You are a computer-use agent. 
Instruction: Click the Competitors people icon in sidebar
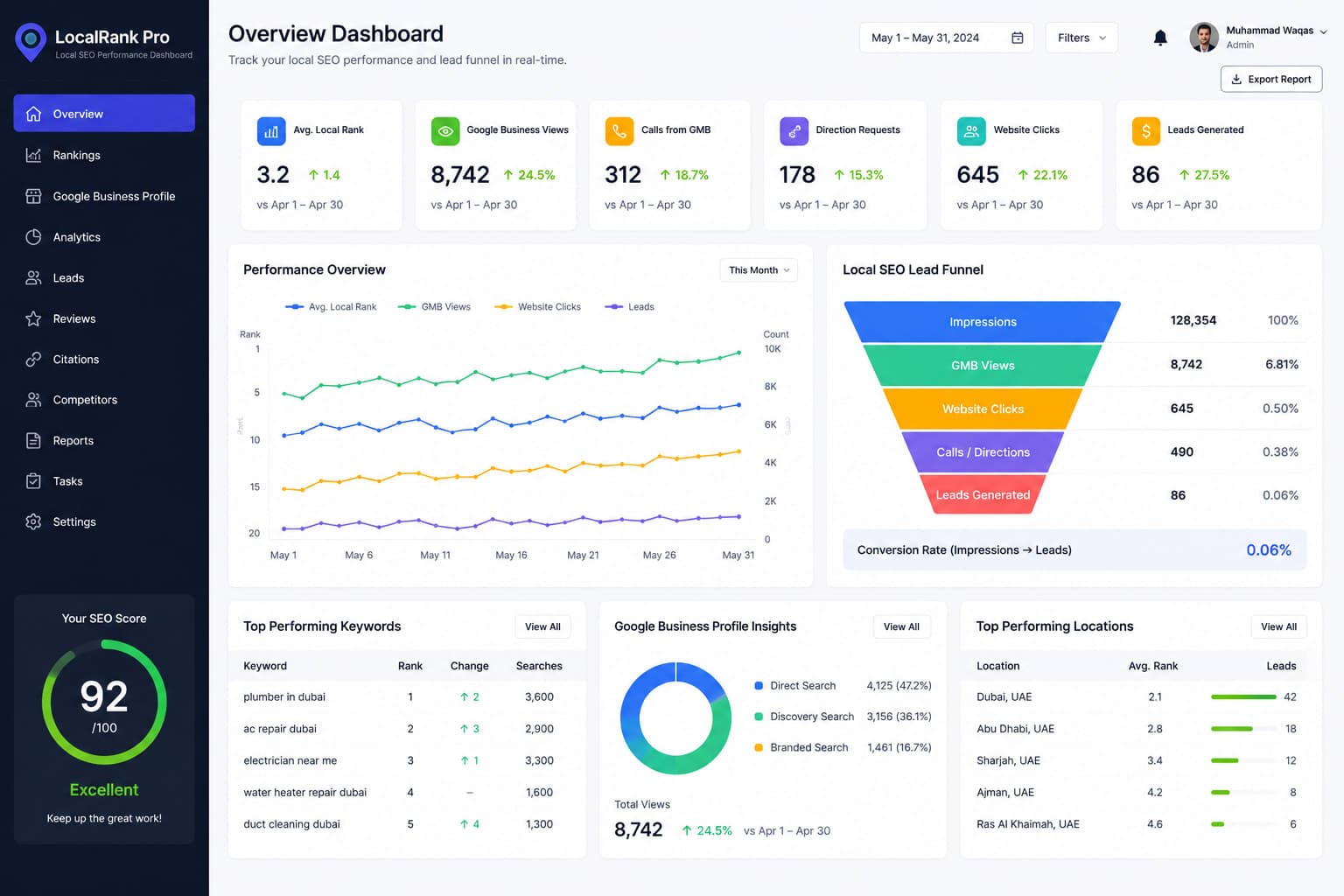[33, 400]
